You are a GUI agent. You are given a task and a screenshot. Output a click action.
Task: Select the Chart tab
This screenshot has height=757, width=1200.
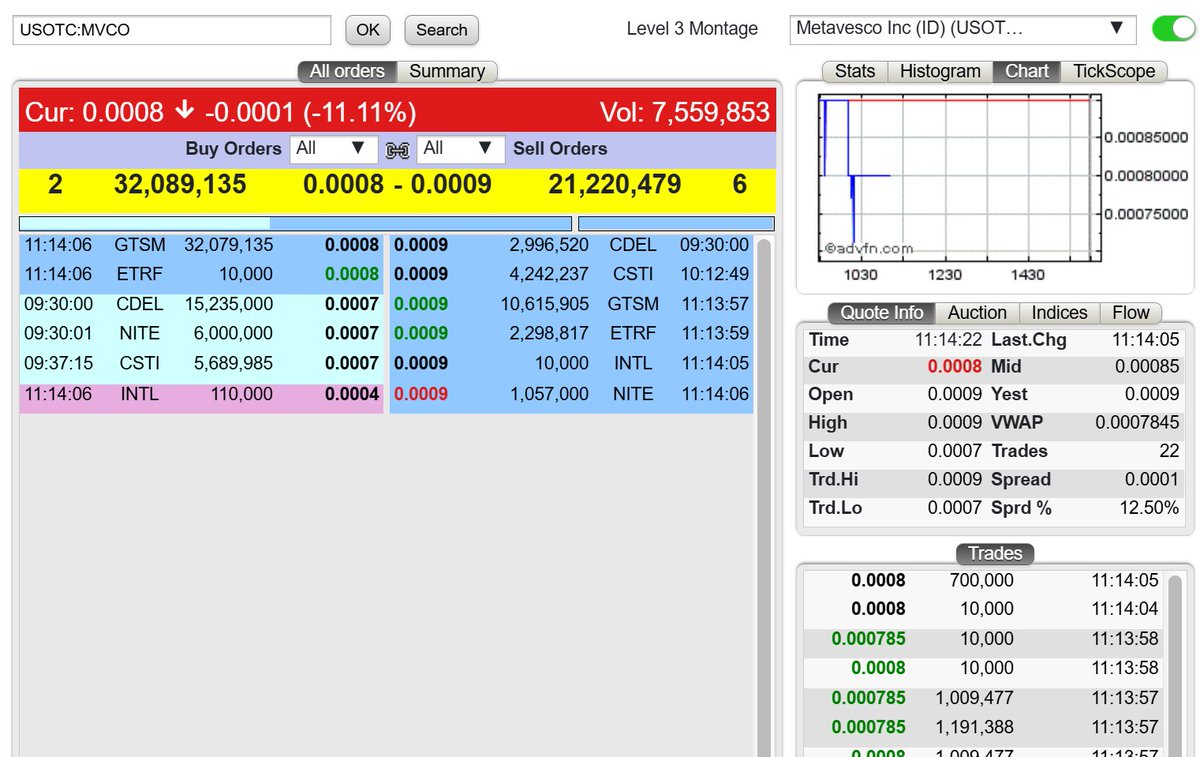tap(1027, 71)
